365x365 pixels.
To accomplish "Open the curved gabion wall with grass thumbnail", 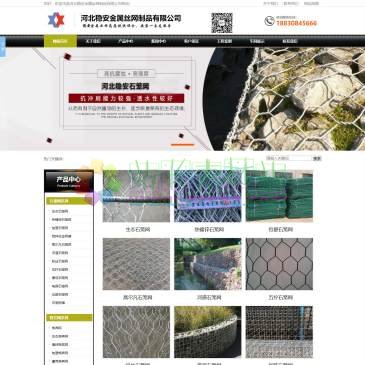I will coord(208,332).
